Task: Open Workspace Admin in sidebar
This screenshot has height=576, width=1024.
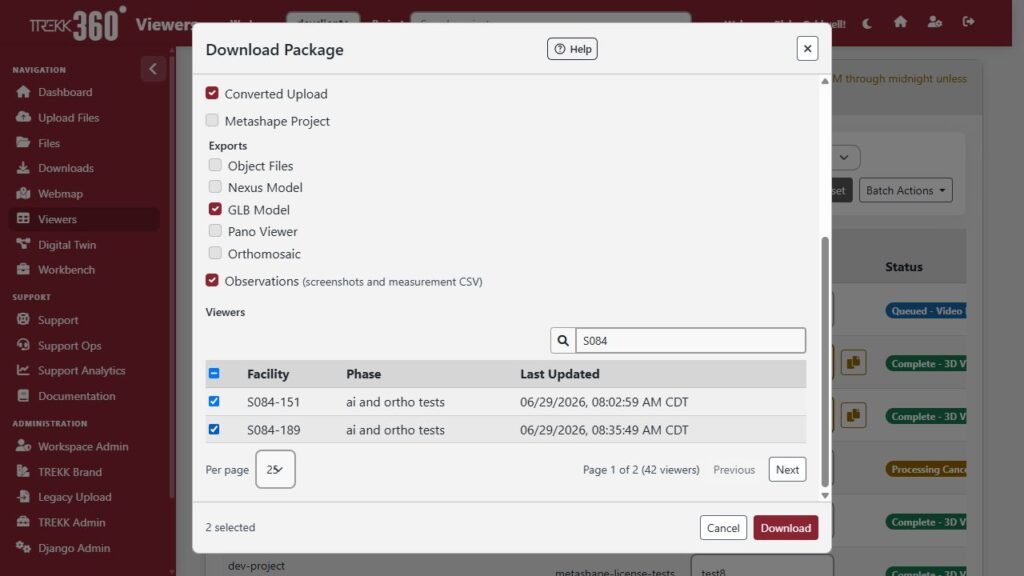Action: 83,447
